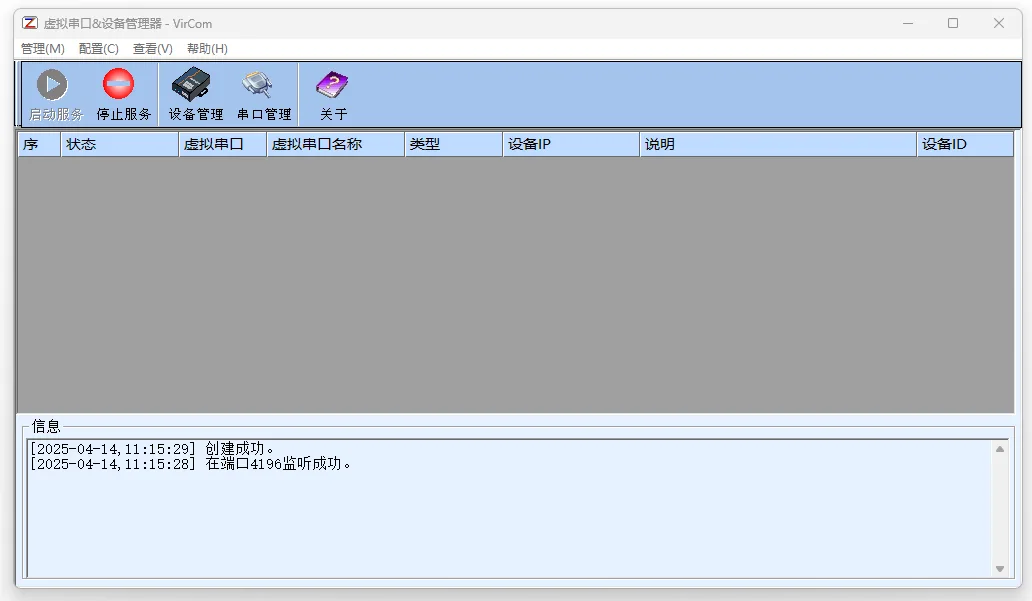The height and width of the screenshot is (601, 1032).
Task: Open the 查看(V) menu
Action: (153, 49)
